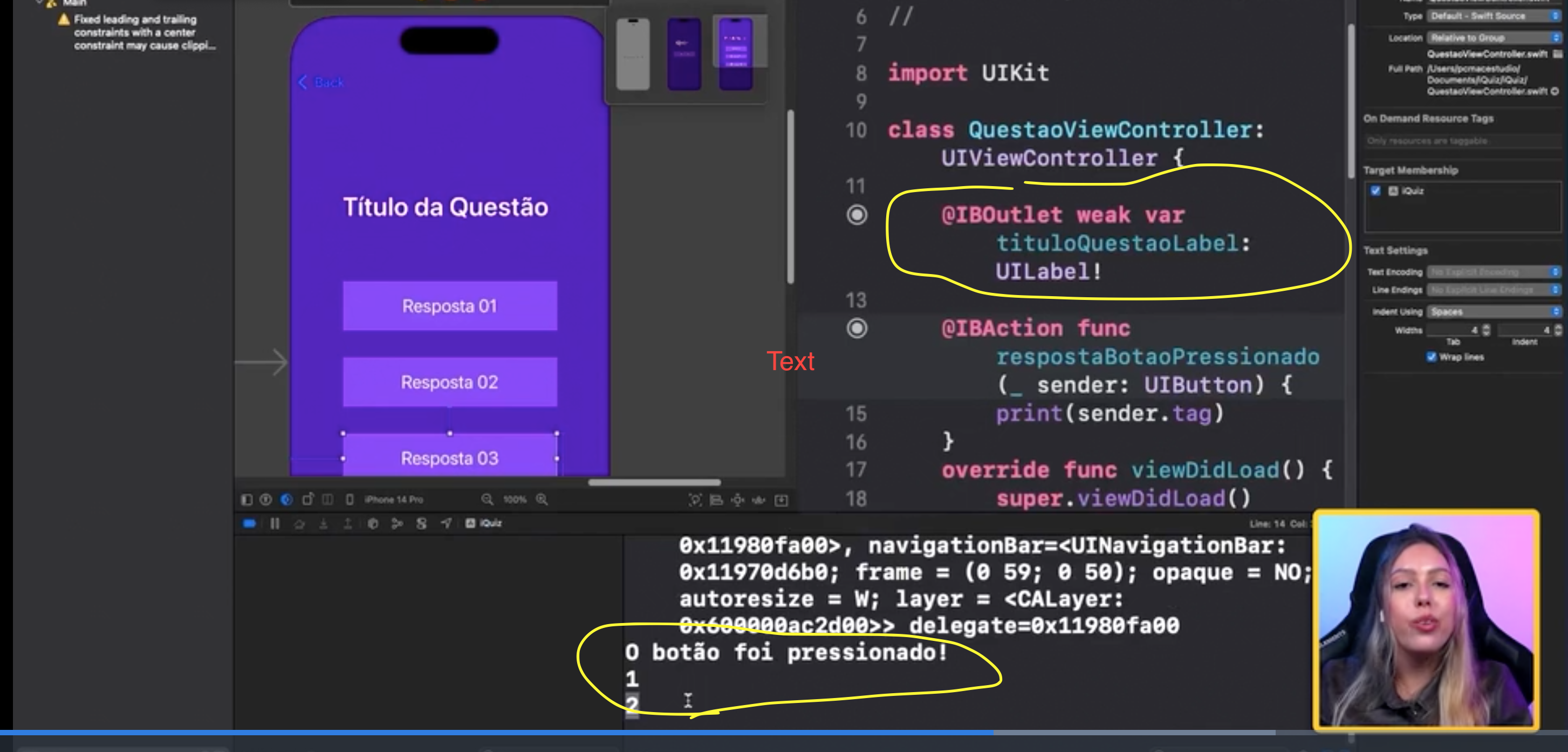Image resolution: width=1568 pixels, height=752 pixels.
Task: Select the Resposta 03 button in storyboard
Action: click(450, 455)
